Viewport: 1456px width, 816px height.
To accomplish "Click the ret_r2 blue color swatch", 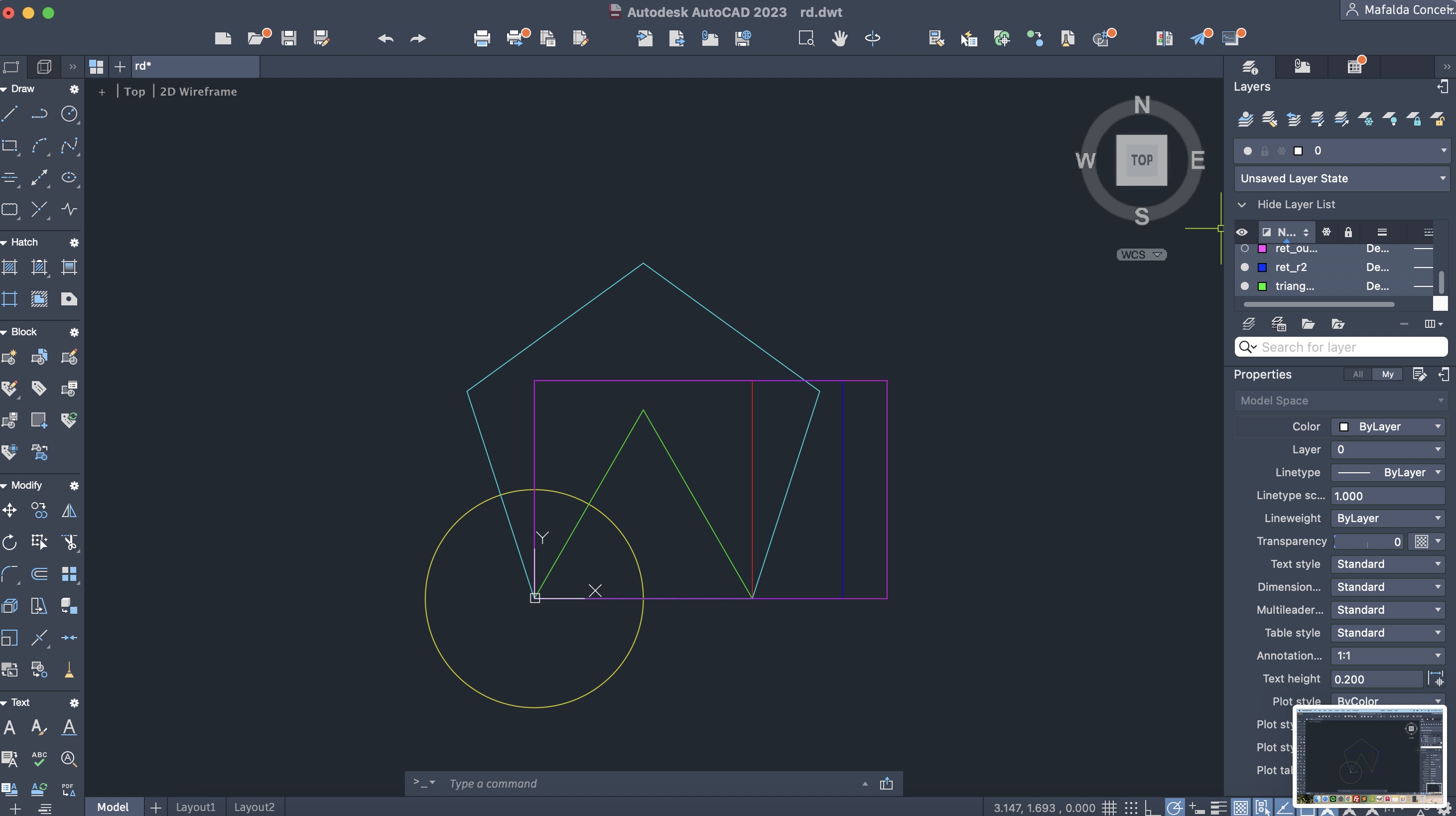I will pos(1262,268).
